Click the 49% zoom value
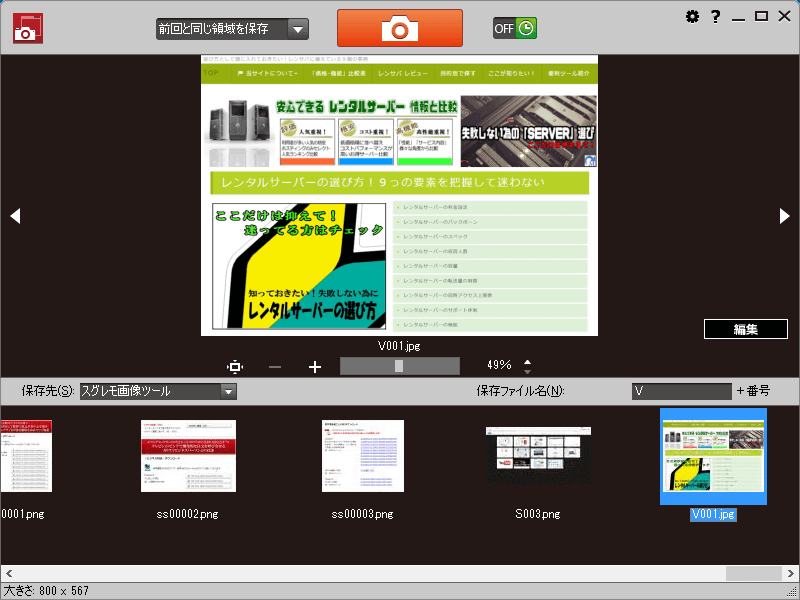This screenshot has height=600, width=800. pos(499,365)
